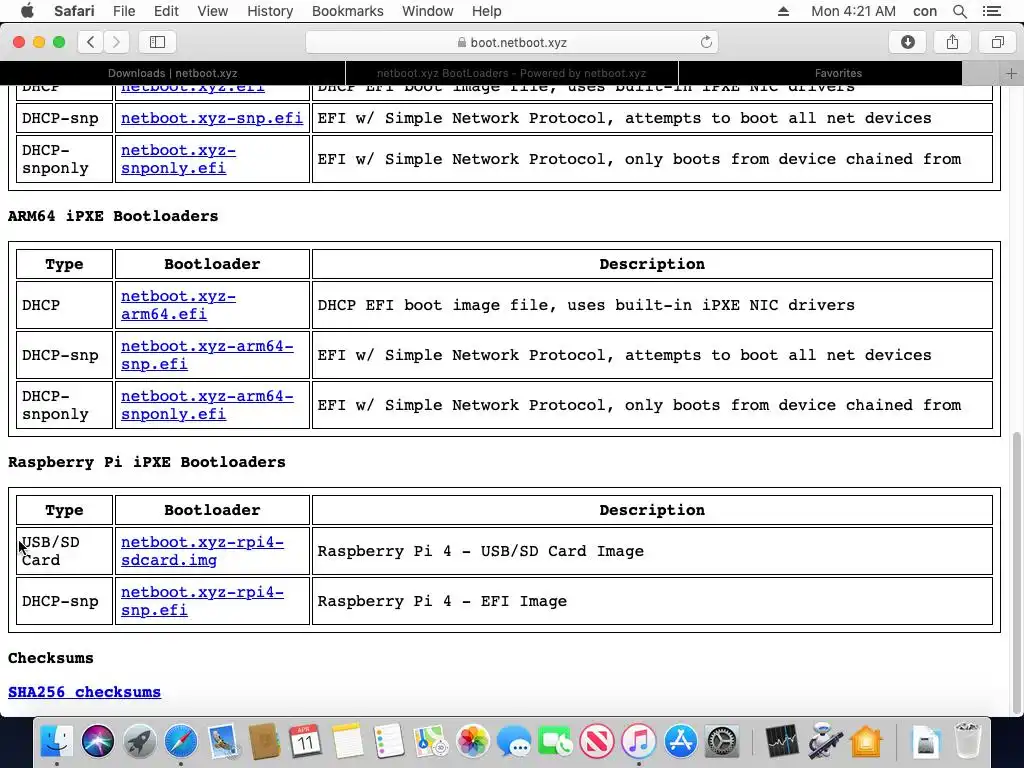
Task: Download netboot.xyz-snponly.efi link
Action: [x=178, y=159]
